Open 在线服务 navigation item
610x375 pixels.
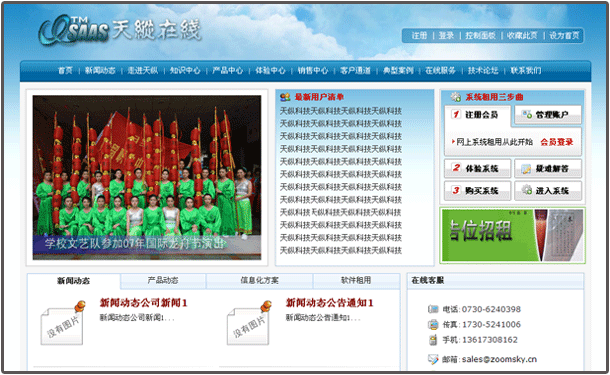(x=440, y=70)
